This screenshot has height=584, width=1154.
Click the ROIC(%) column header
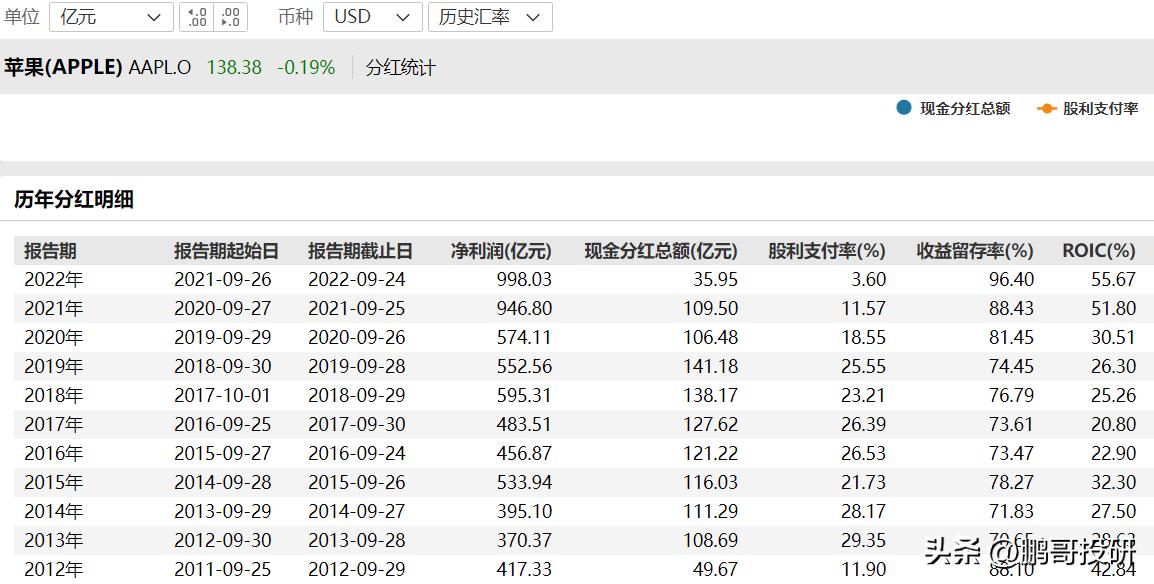[1098, 251]
